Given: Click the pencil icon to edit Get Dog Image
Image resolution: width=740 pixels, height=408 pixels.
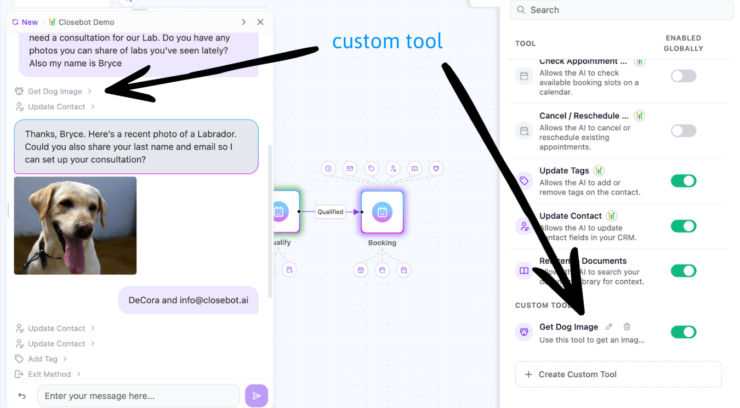Looking at the screenshot, I should (609, 326).
